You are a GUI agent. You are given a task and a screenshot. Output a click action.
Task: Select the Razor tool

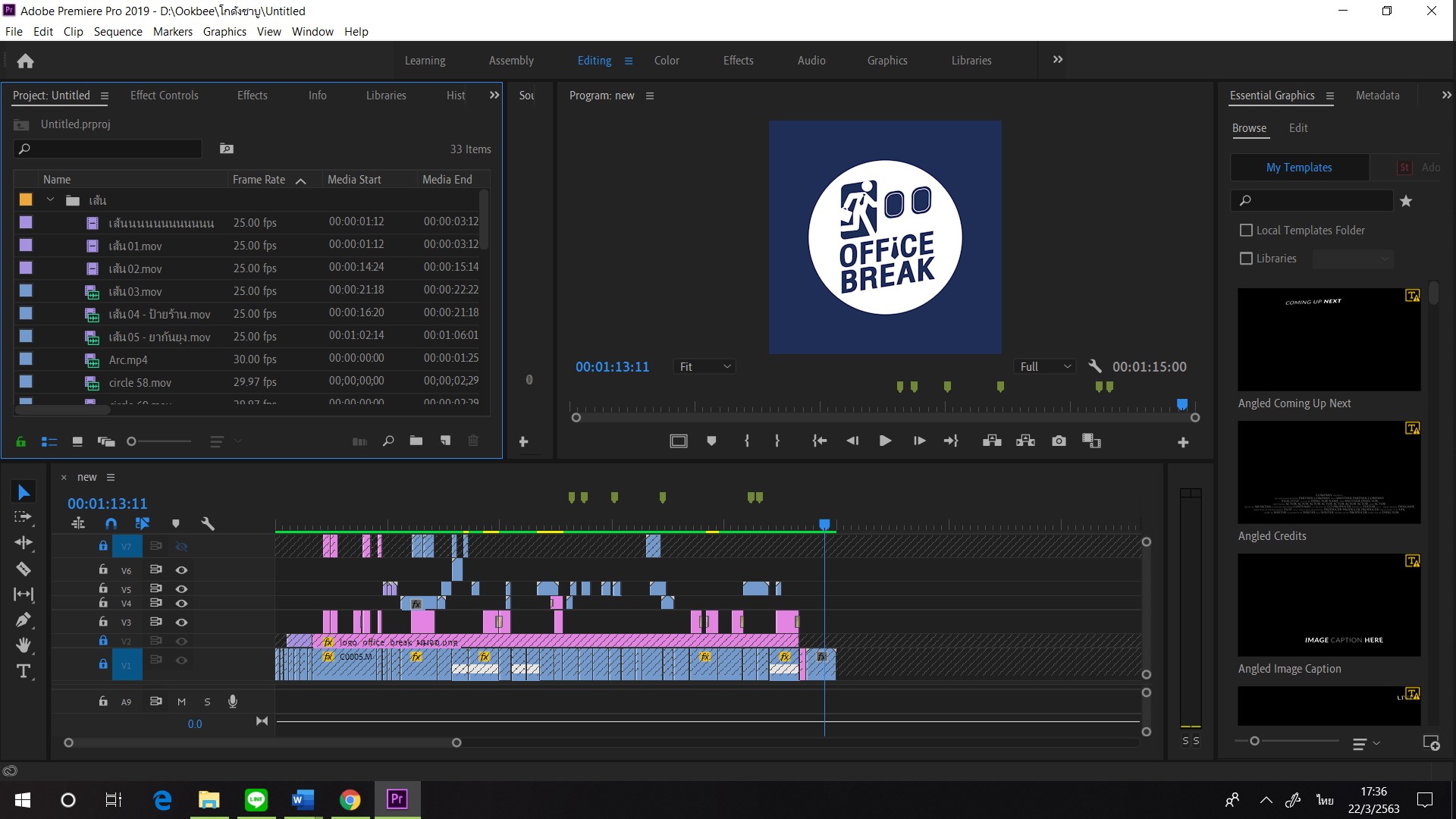(24, 569)
